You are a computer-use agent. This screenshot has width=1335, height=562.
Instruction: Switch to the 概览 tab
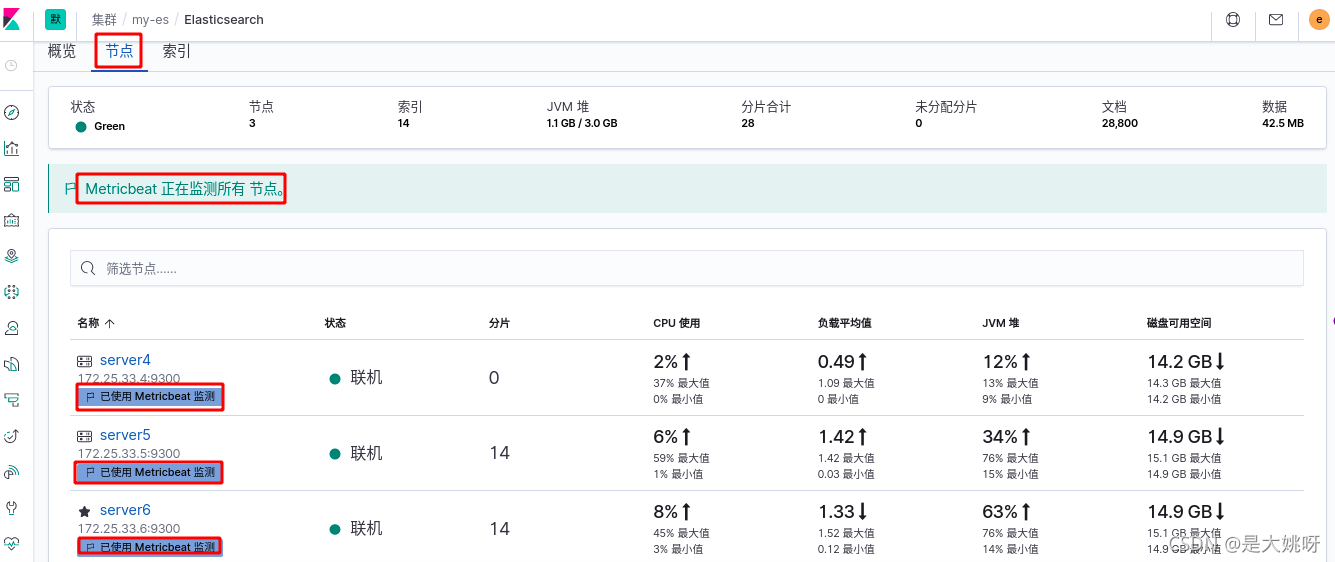[x=62, y=51]
